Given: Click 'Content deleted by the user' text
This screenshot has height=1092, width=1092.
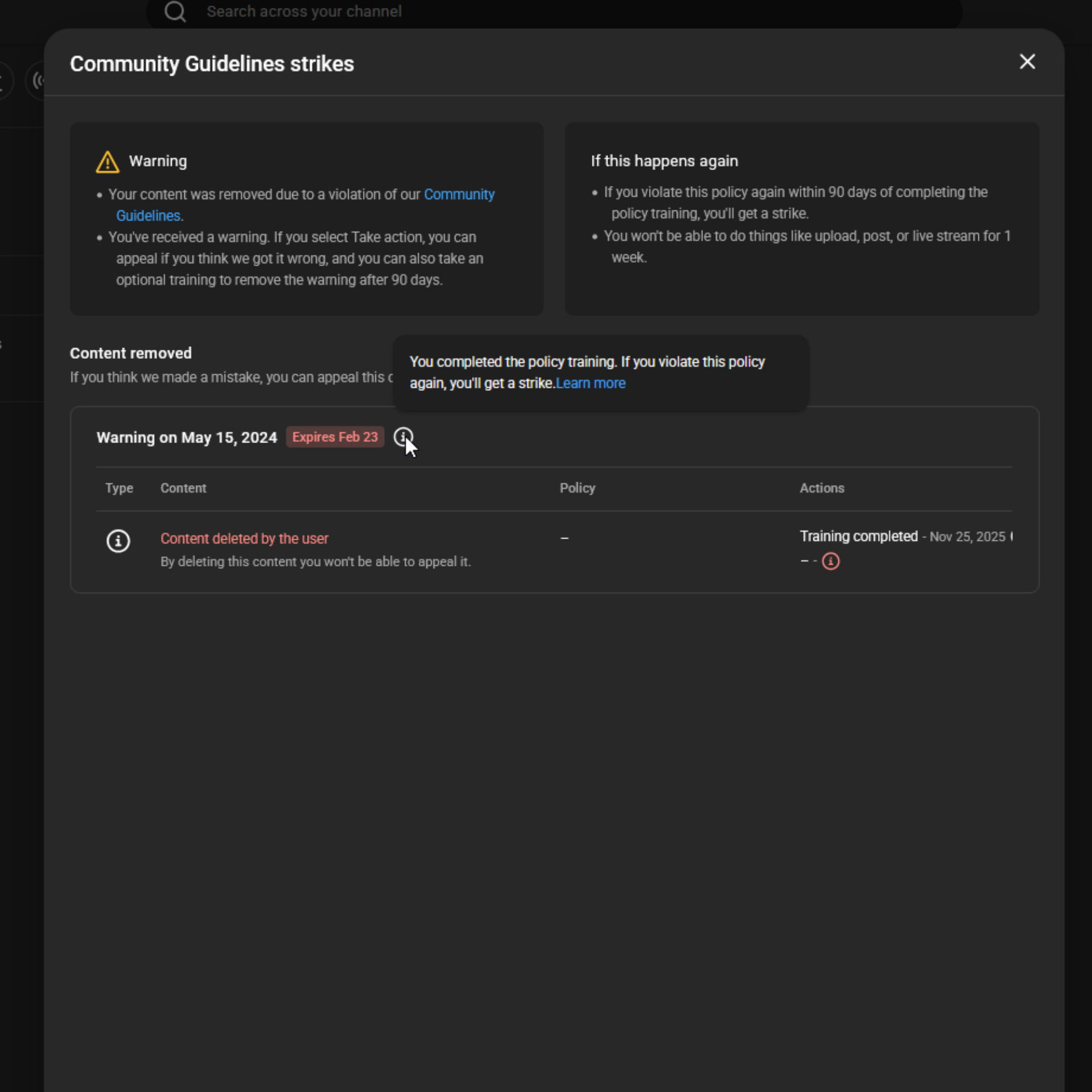Looking at the screenshot, I should pos(244,539).
